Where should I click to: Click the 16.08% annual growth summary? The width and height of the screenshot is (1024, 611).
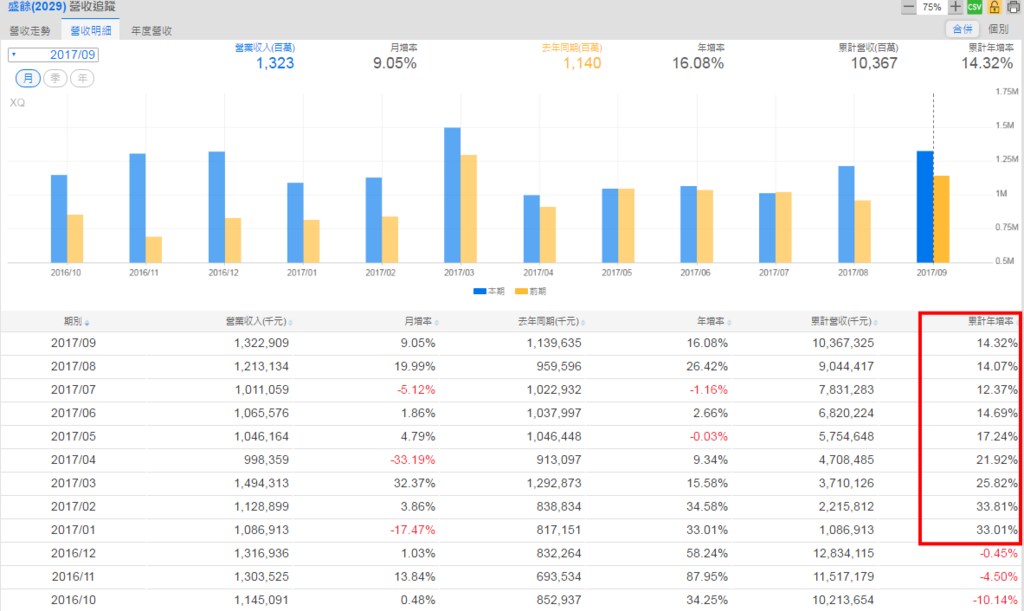698,63
